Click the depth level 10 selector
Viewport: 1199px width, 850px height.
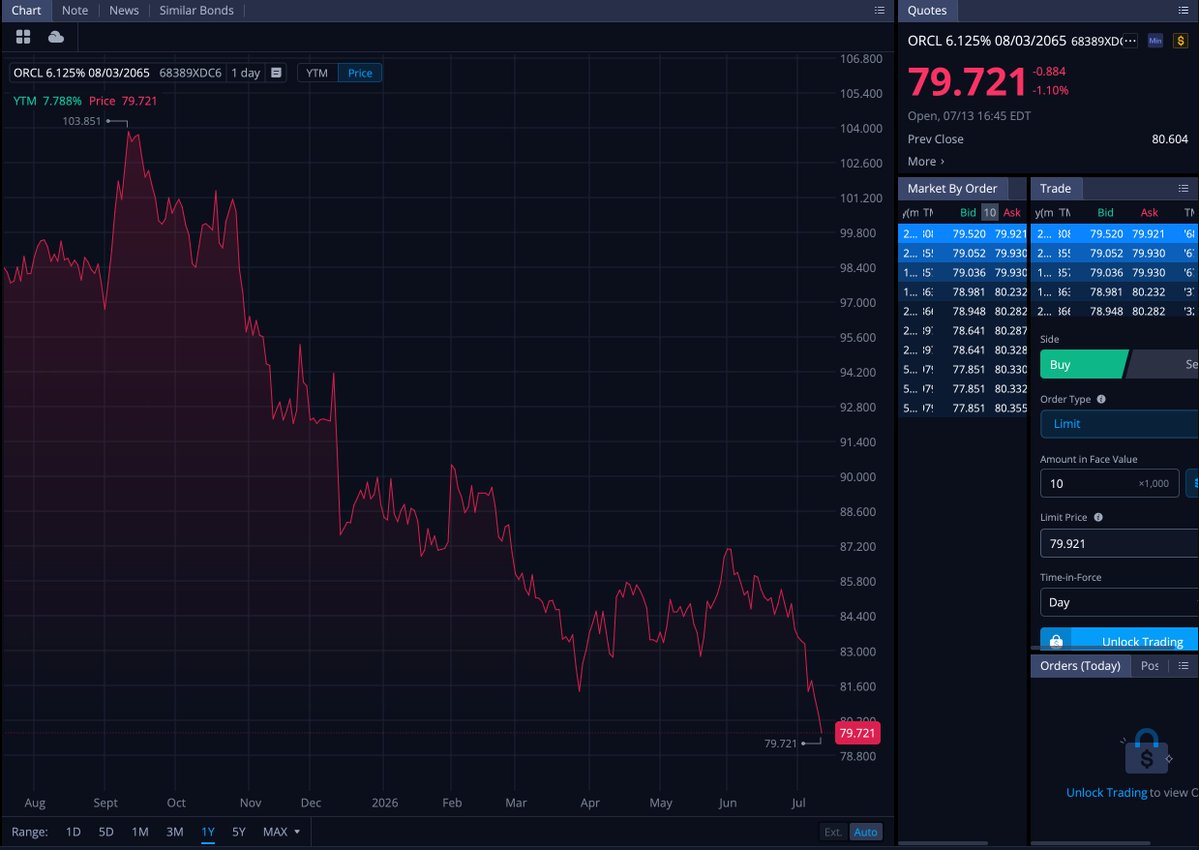coord(989,212)
